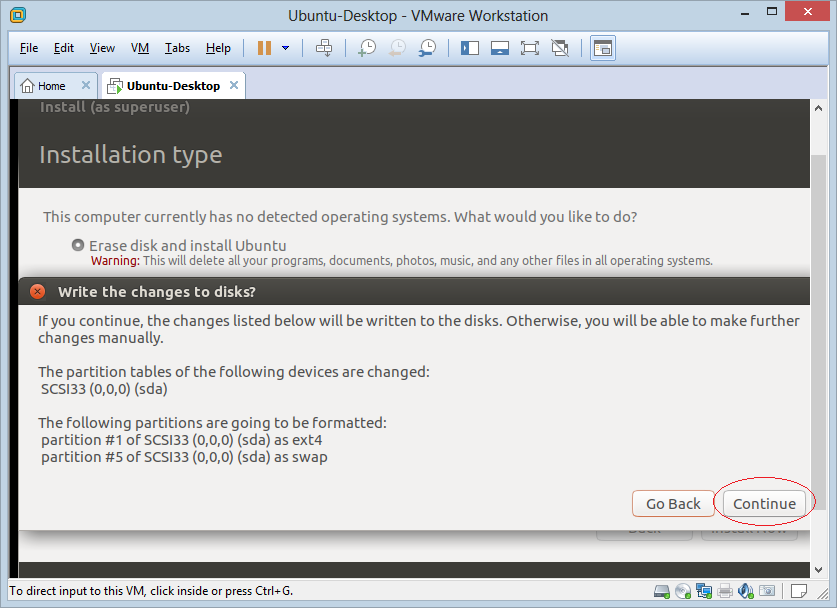The image size is (837, 608).
Task: Open the message log icon in status bar
Action: point(799,591)
